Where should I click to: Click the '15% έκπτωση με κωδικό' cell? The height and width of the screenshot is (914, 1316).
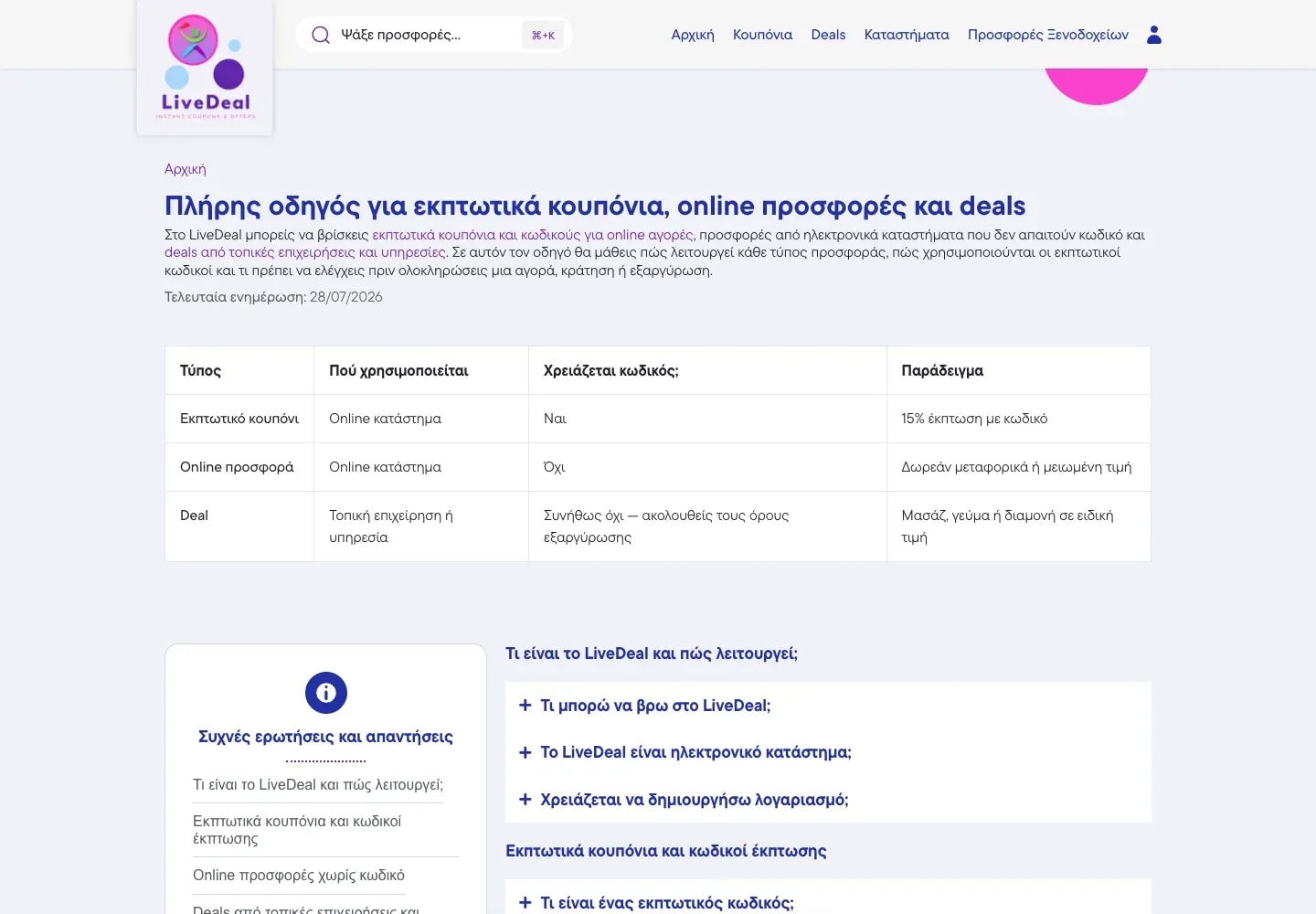click(1019, 419)
